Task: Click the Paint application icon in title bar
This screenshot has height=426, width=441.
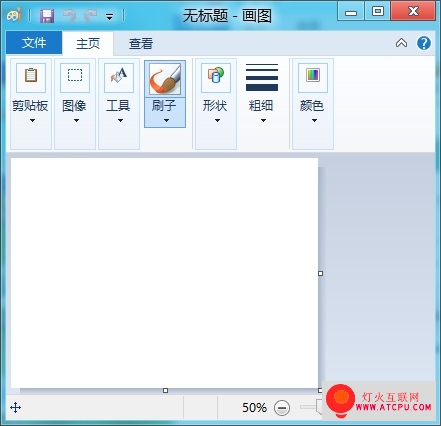Action: (x=14, y=15)
